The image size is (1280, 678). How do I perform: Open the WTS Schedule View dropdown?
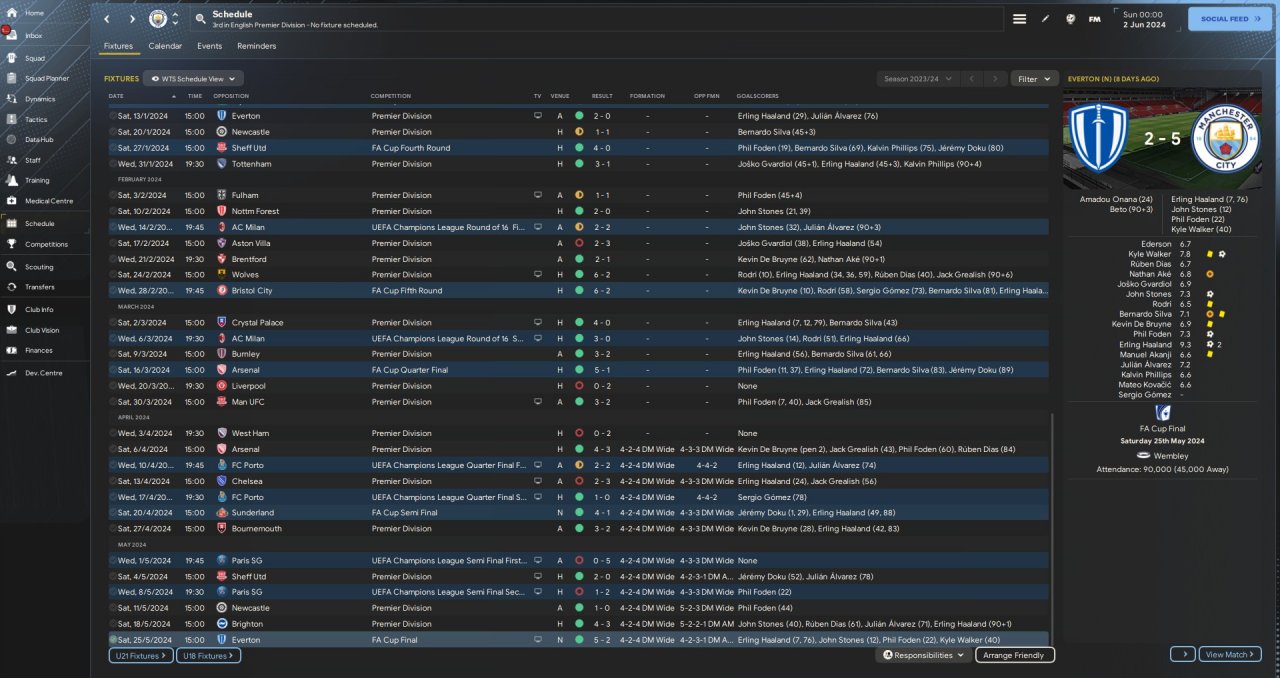point(193,78)
